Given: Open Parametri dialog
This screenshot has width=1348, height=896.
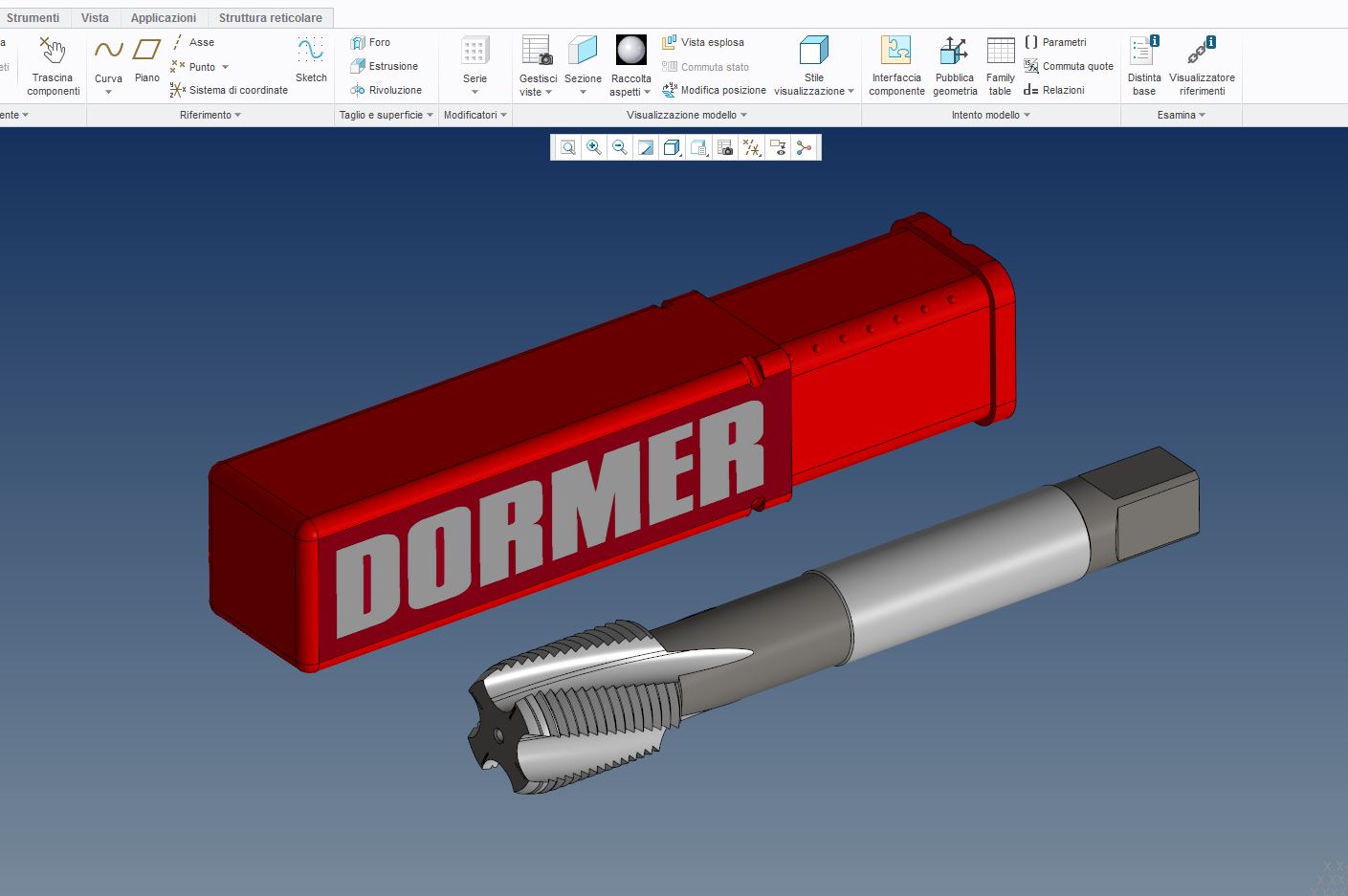Looking at the screenshot, I should (1055, 42).
